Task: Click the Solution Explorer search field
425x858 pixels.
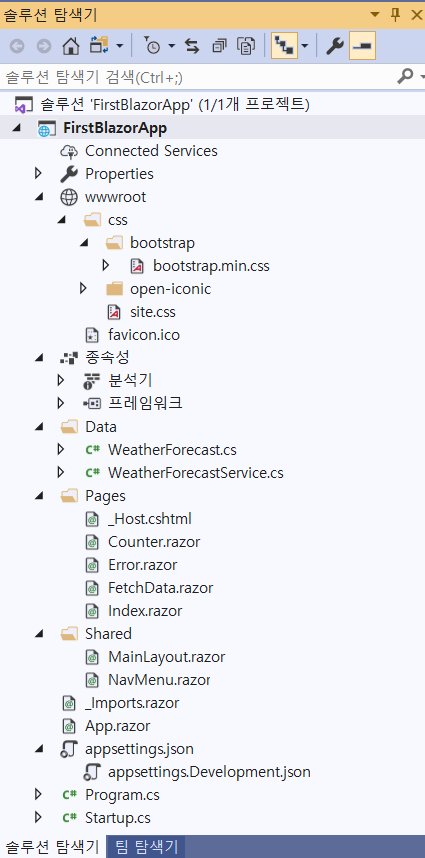Action: click(197, 77)
